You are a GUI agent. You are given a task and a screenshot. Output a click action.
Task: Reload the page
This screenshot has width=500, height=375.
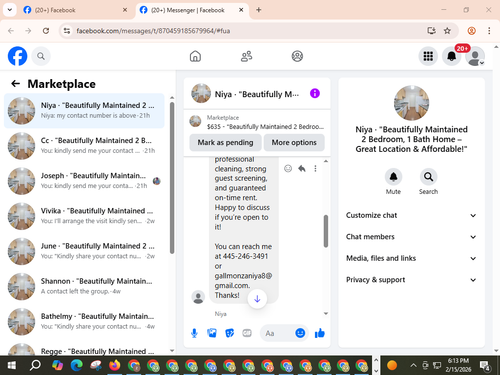(x=46, y=31)
